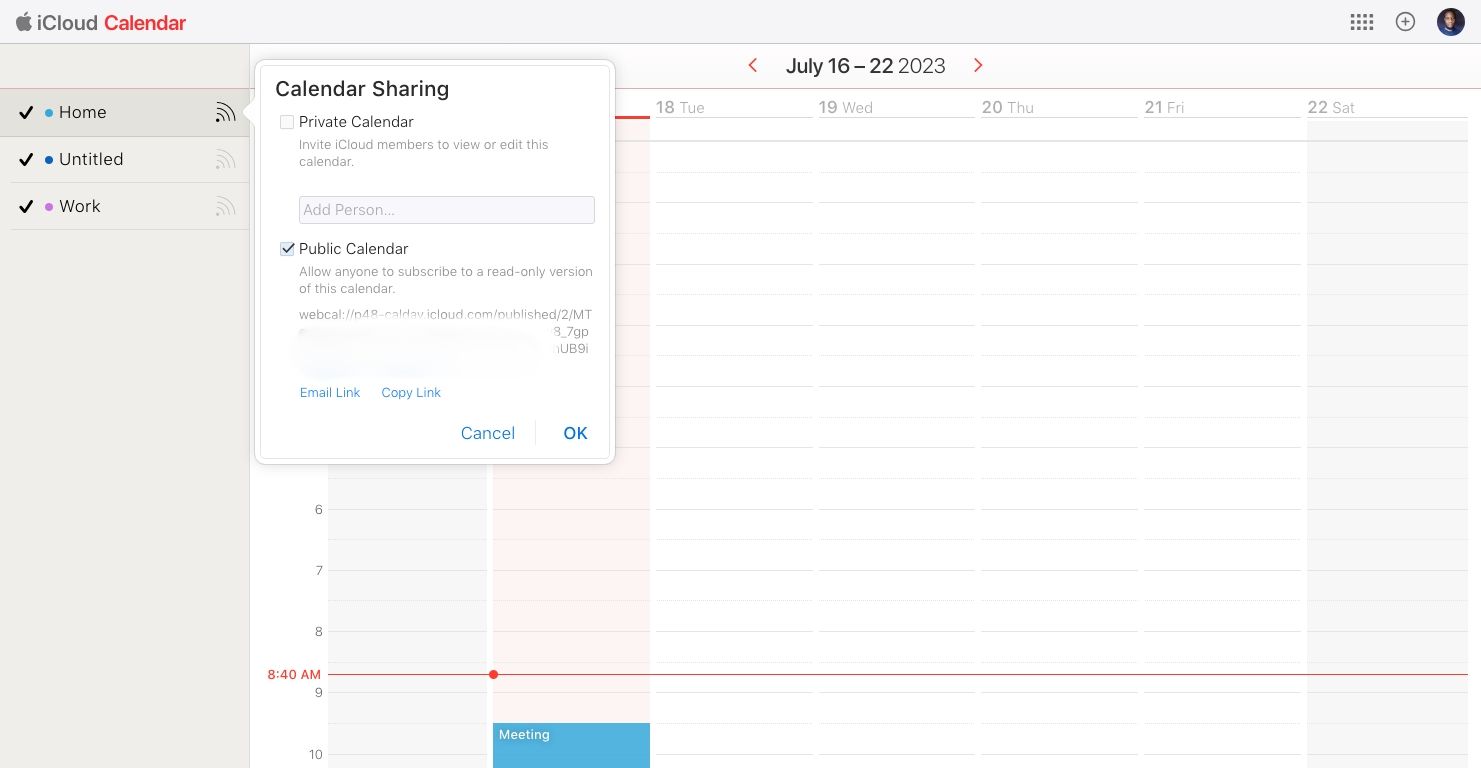Click the Apple logo in the header
1481x768 pixels.
(x=25, y=22)
